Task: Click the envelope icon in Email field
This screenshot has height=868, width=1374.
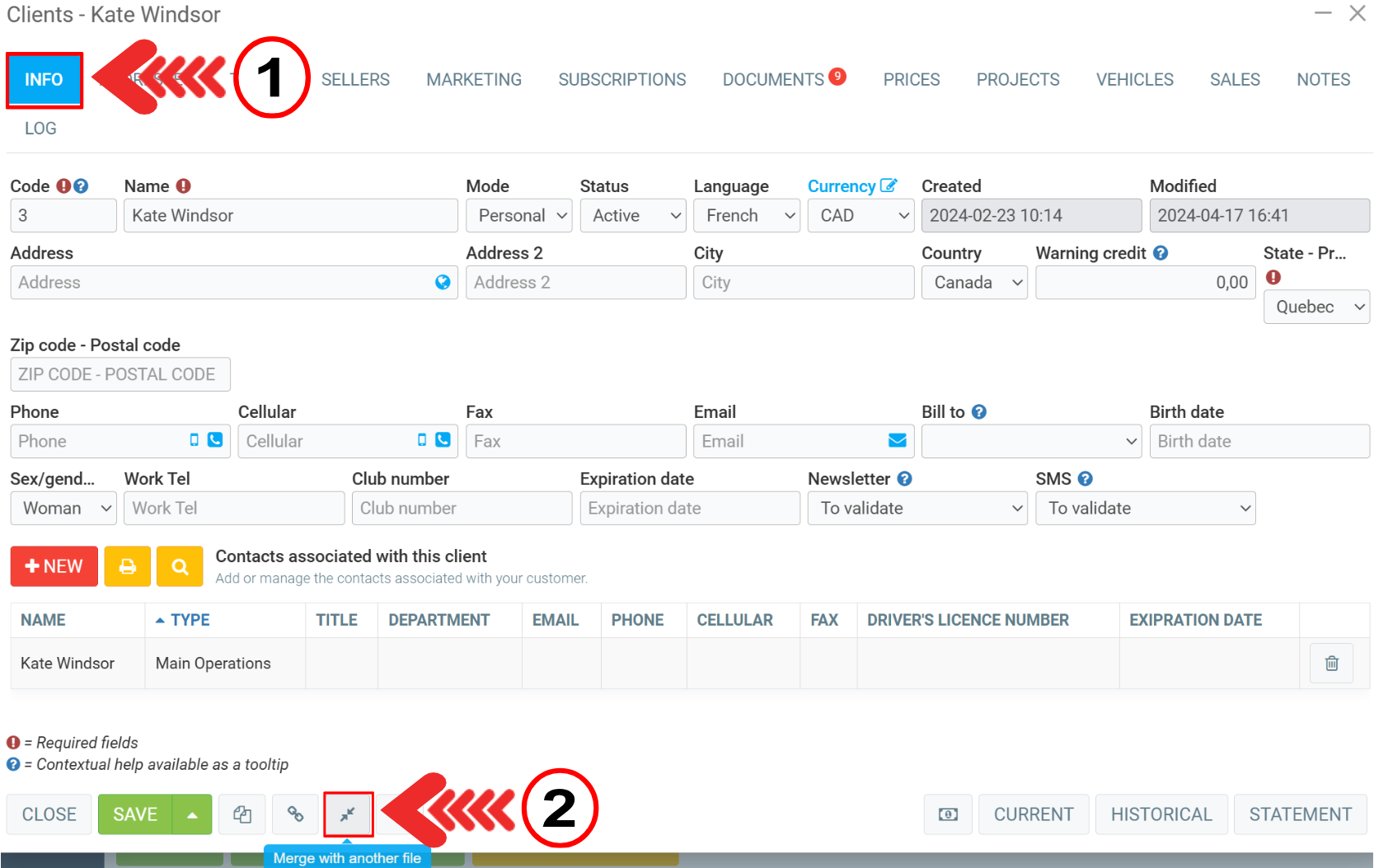Action: [x=897, y=441]
